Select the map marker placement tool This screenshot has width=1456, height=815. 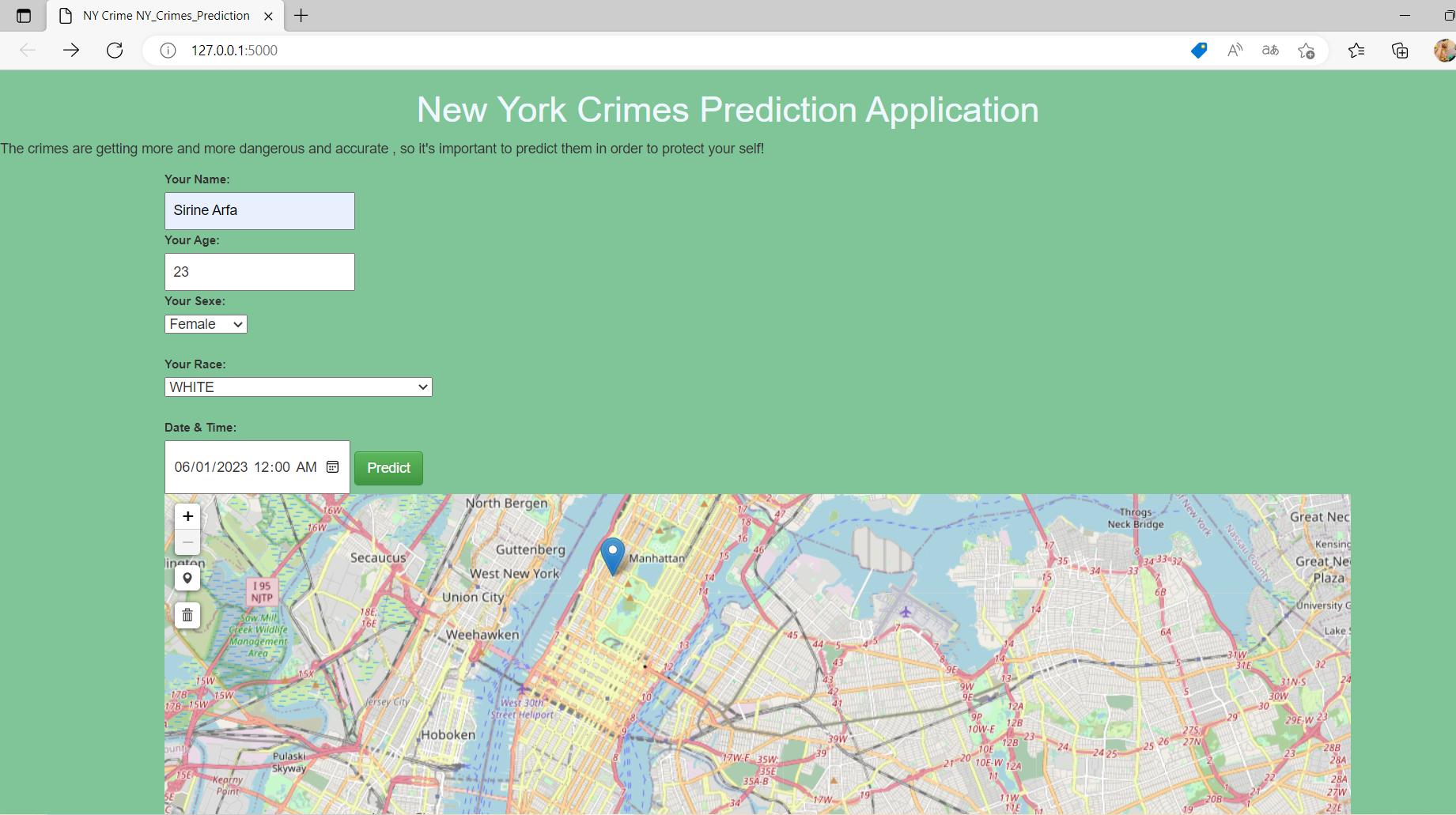tap(187, 578)
